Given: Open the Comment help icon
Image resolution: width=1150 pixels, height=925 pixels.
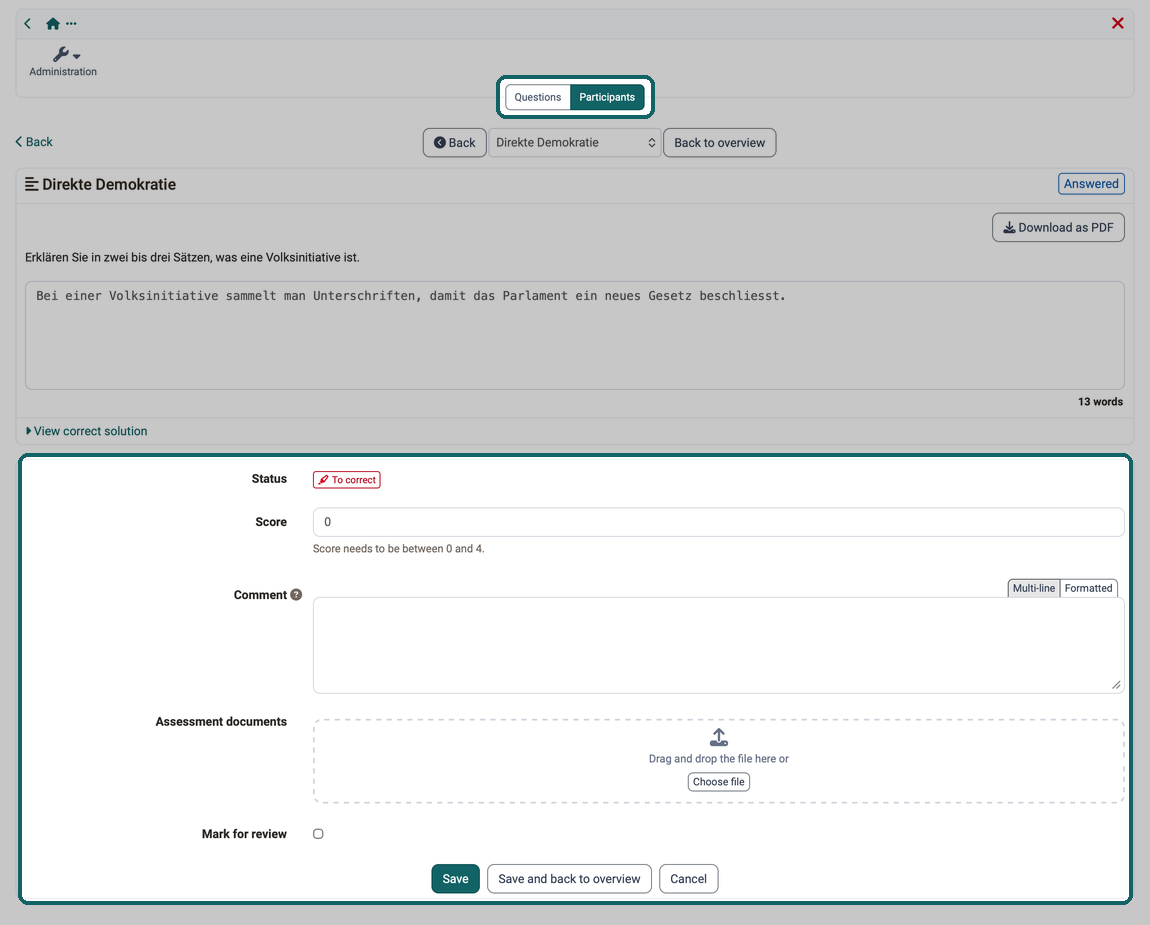Looking at the screenshot, I should pyautogui.click(x=296, y=595).
